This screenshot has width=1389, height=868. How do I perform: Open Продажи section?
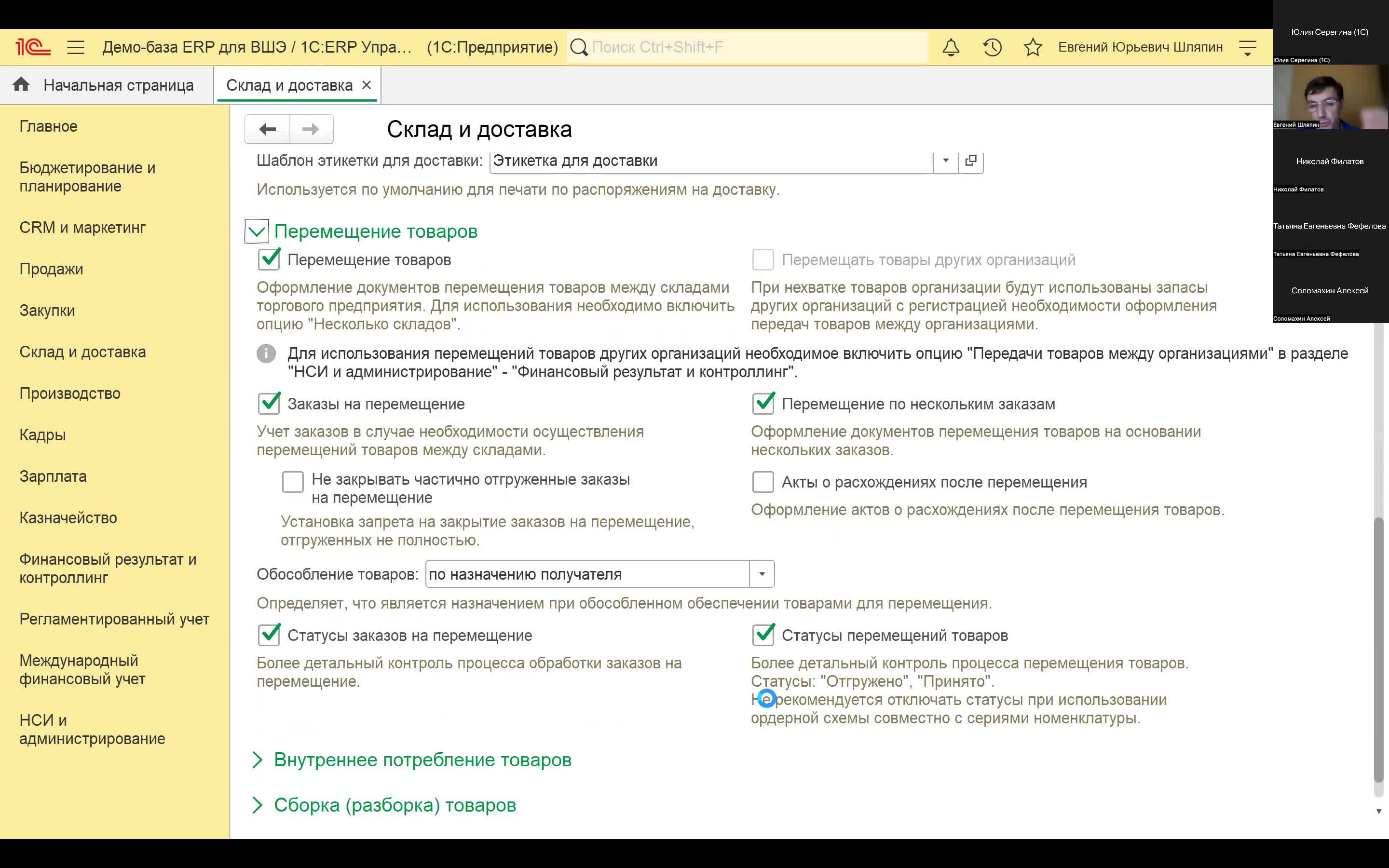coord(51,269)
